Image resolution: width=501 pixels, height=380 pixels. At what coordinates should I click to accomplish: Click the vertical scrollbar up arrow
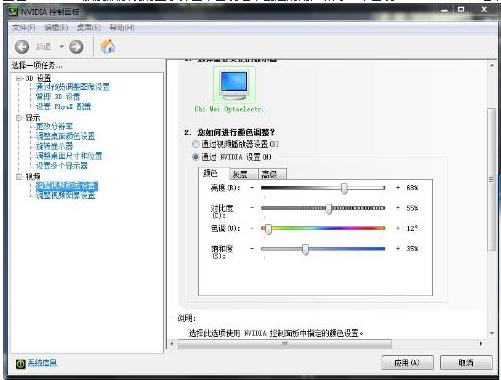click(492, 65)
